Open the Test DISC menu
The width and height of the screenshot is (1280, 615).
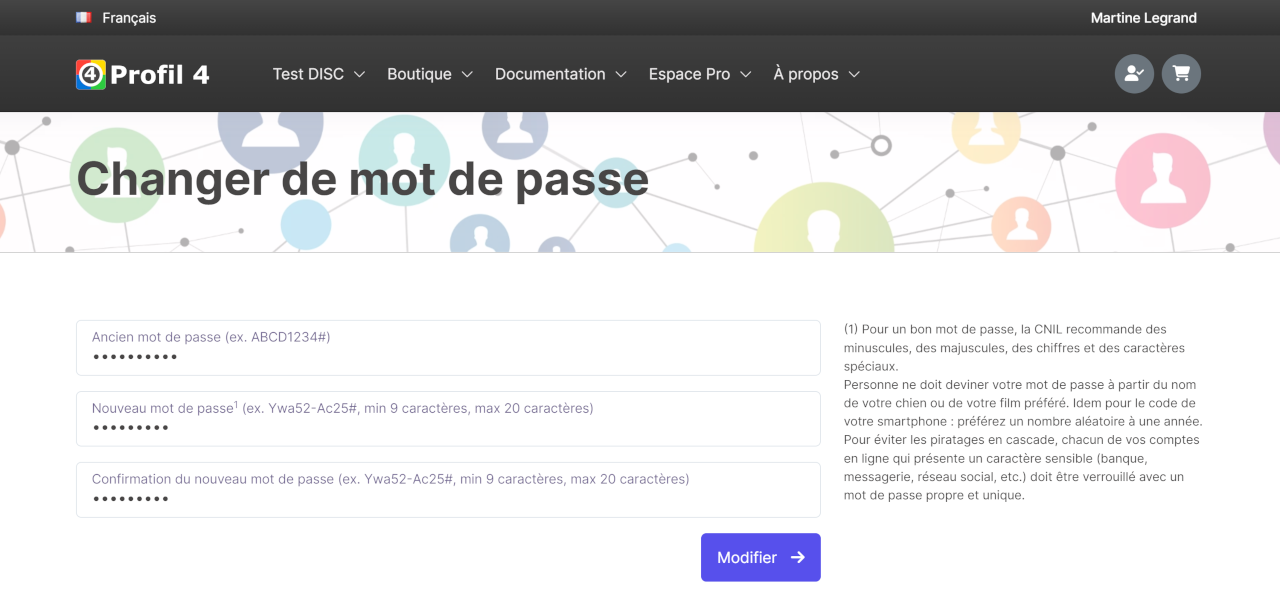pos(308,74)
